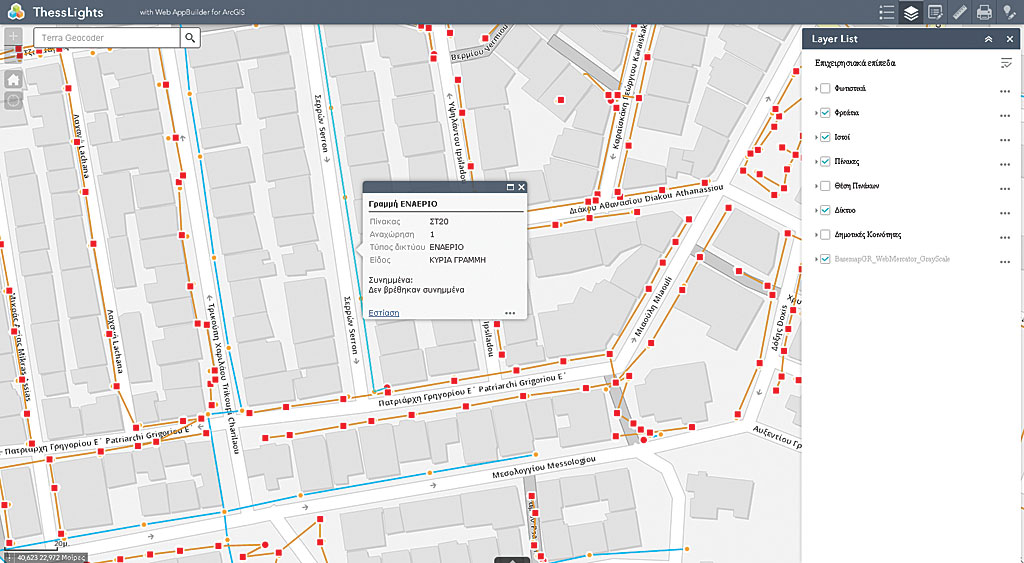Click the Layer List stack icon
The width and height of the screenshot is (1024, 563).
tap(910, 13)
